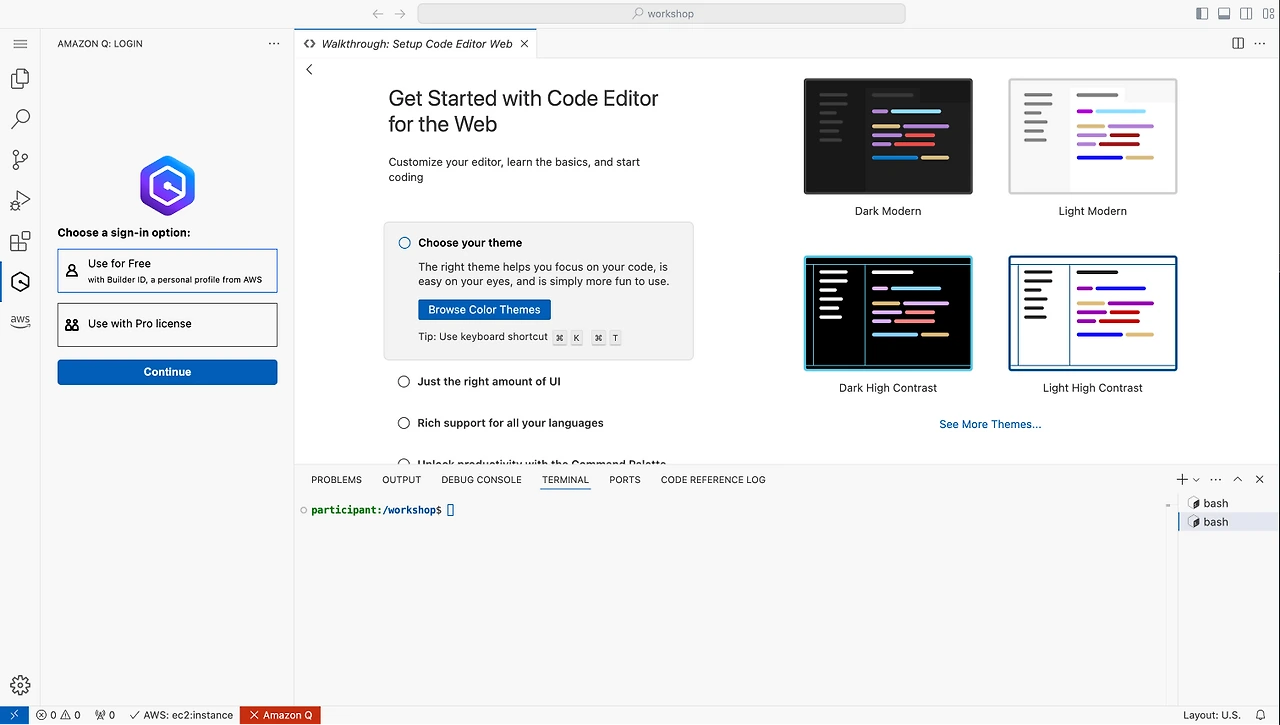
Task: Switch to the OUTPUT tab
Action: [x=401, y=479]
